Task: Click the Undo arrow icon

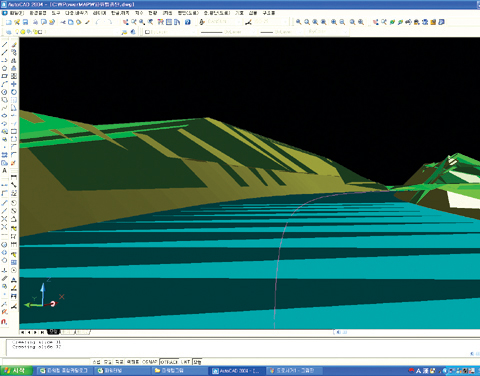Action: 97,22
